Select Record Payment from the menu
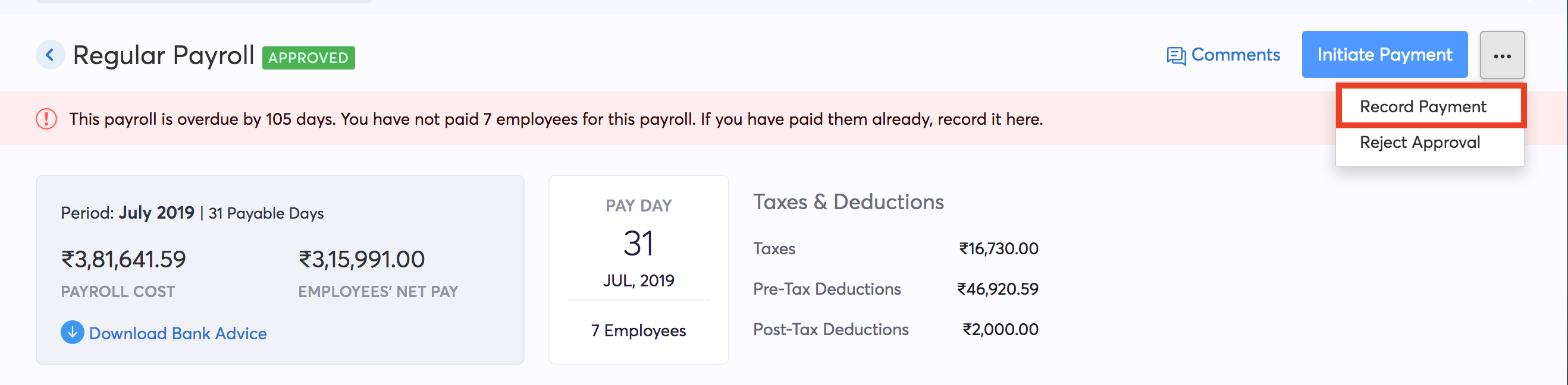This screenshot has height=385, width=1568. click(1422, 106)
